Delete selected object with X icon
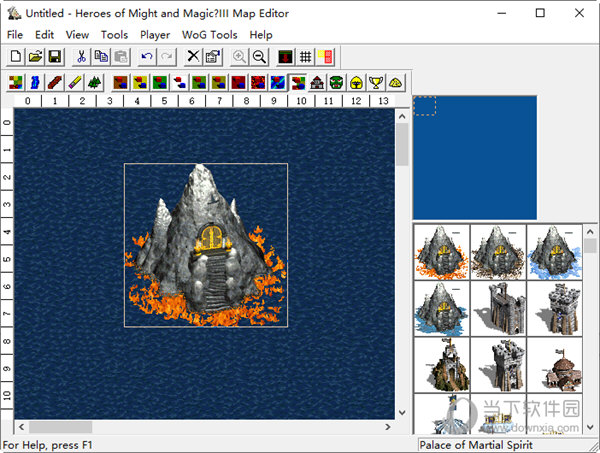The height and width of the screenshot is (453, 600). click(x=193, y=57)
